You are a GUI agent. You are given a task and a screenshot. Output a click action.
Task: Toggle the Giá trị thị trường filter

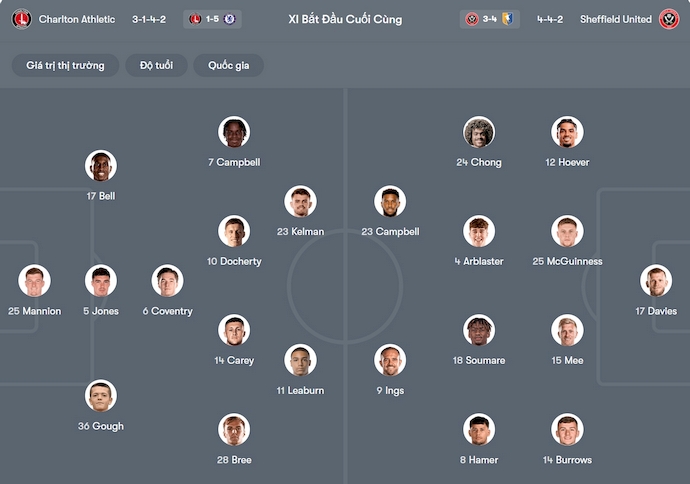tap(65, 65)
